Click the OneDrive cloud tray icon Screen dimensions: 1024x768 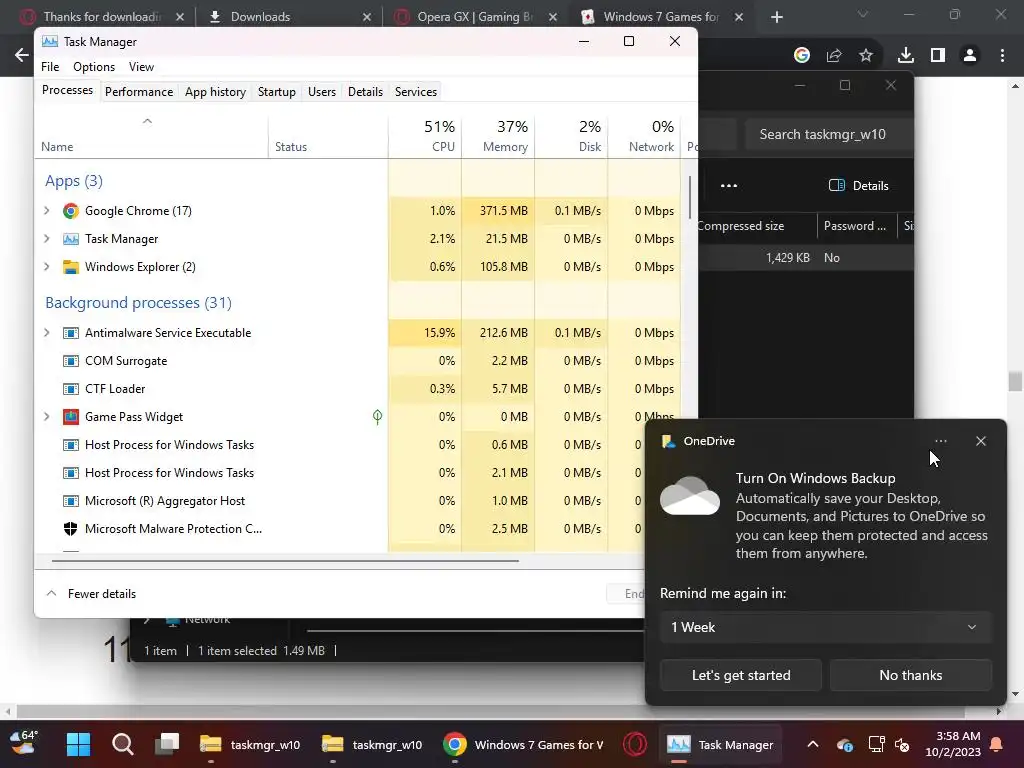(844, 744)
